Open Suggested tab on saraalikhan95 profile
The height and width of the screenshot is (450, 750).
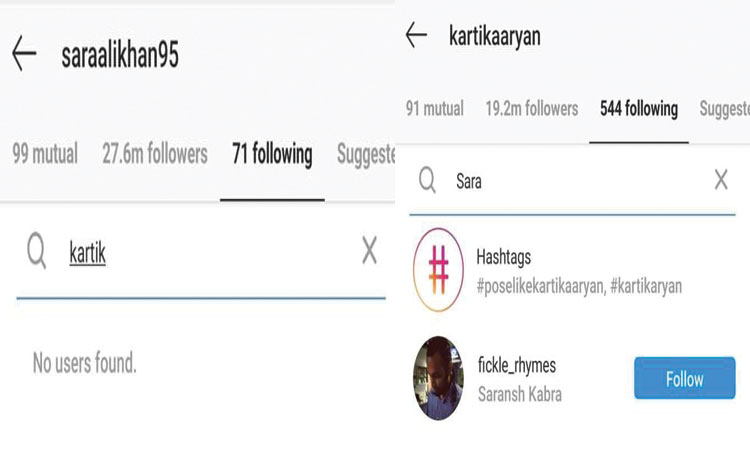pos(366,155)
